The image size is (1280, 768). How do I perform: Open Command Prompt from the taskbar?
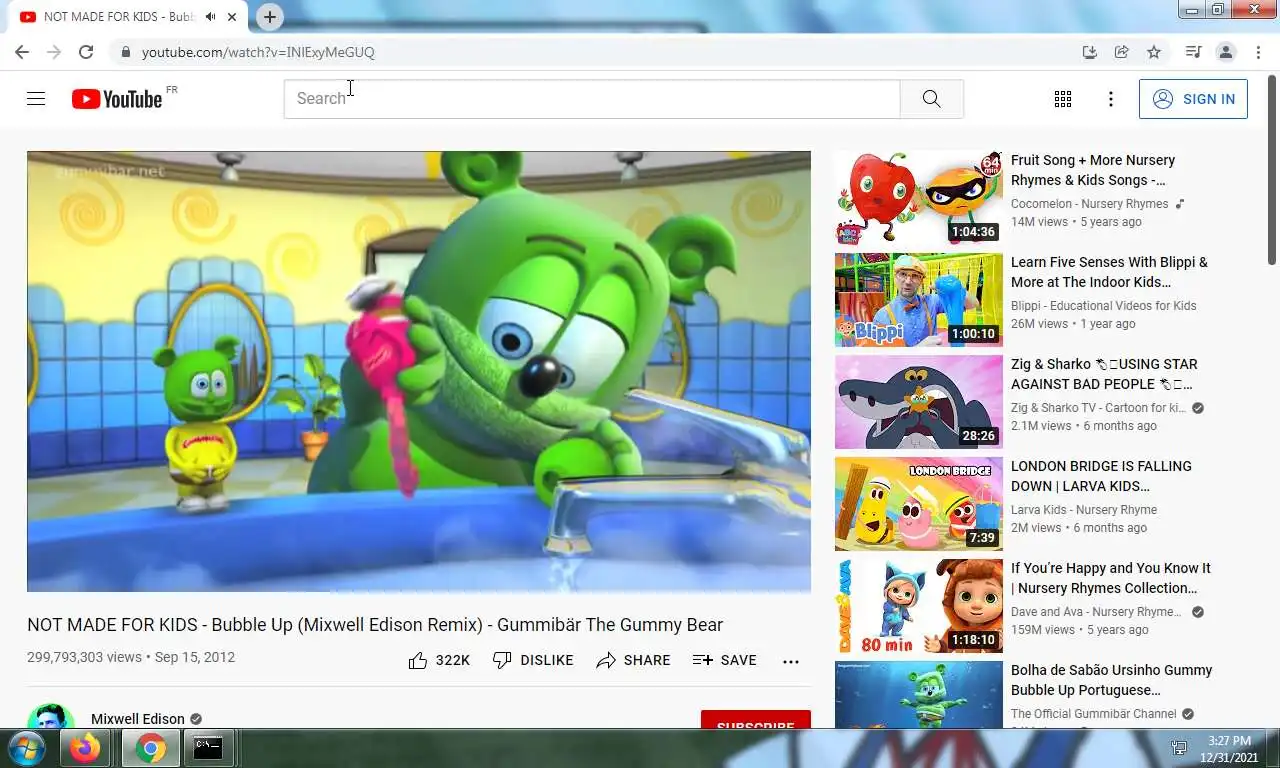[208, 748]
